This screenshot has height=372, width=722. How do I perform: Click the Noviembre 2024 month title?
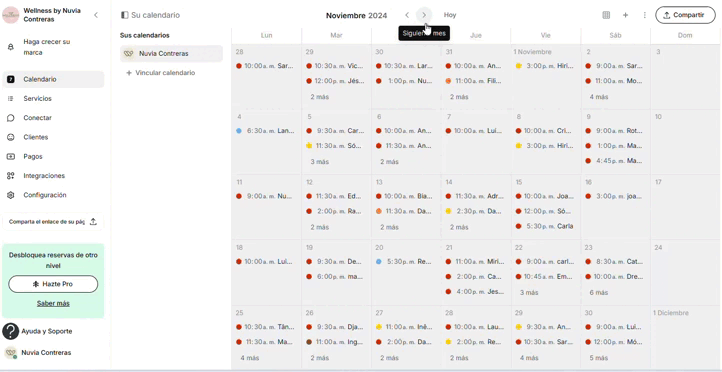click(x=356, y=15)
